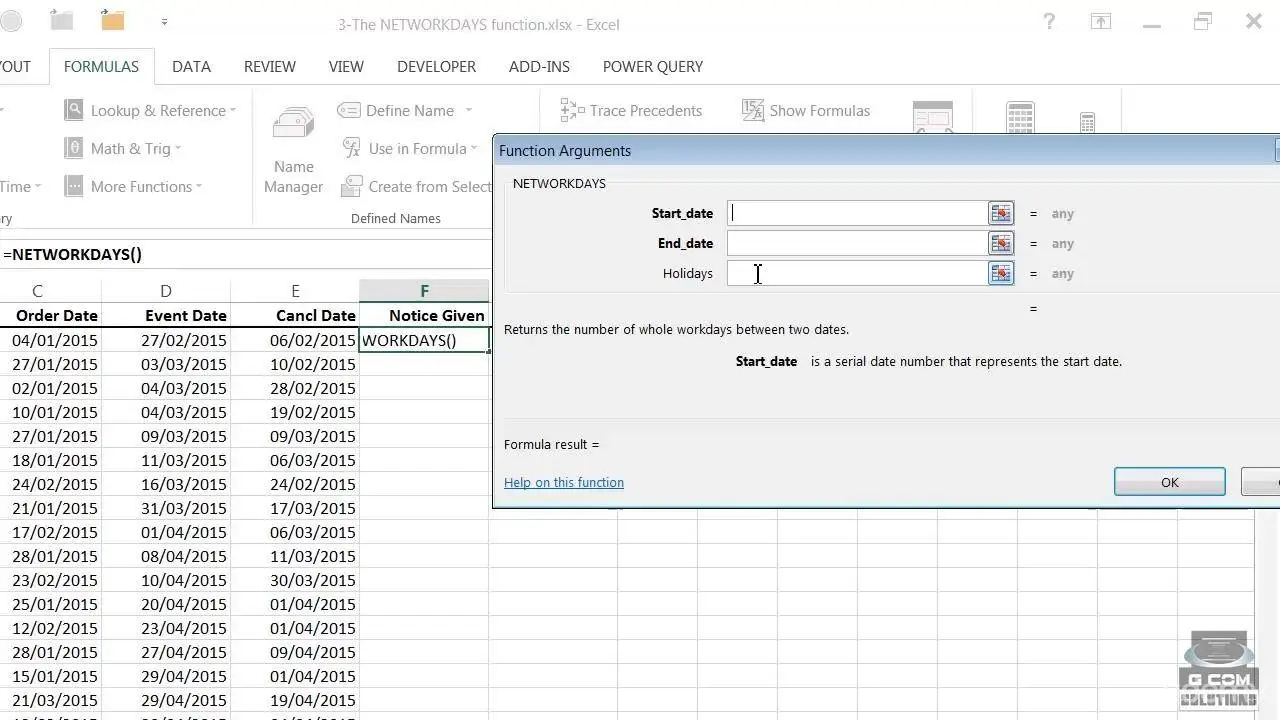1280x720 pixels.
Task: Open the ADD-INS tab
Action: [539, 67]
